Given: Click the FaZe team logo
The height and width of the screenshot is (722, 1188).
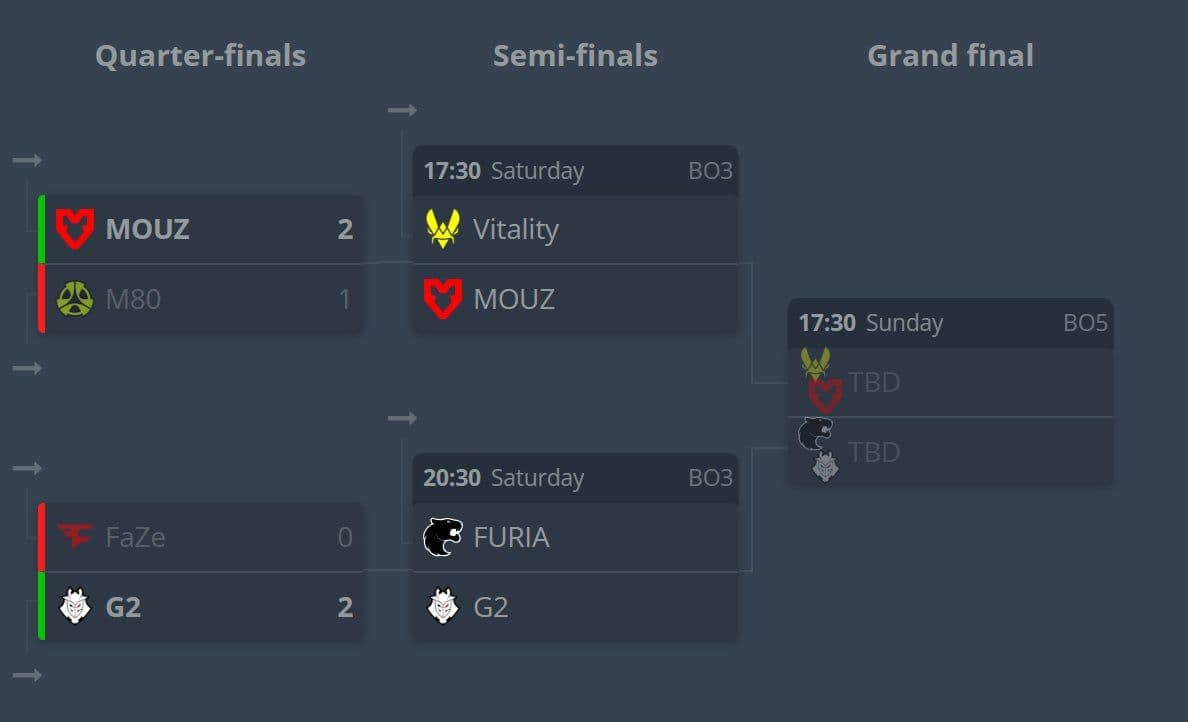Looking at the screenshot, I should coord(74,536).
